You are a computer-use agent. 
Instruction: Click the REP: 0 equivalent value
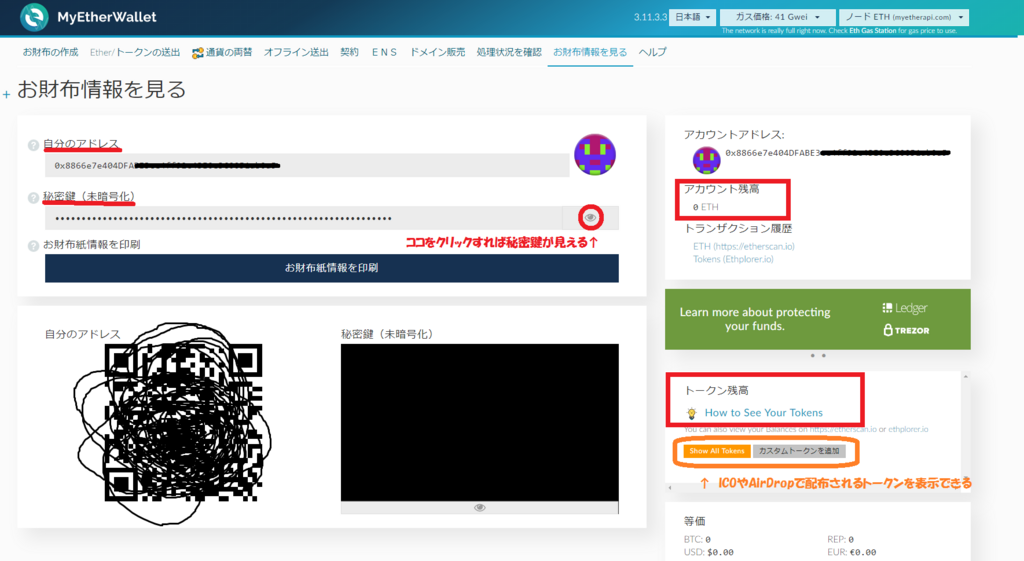[x=840, y=539]
